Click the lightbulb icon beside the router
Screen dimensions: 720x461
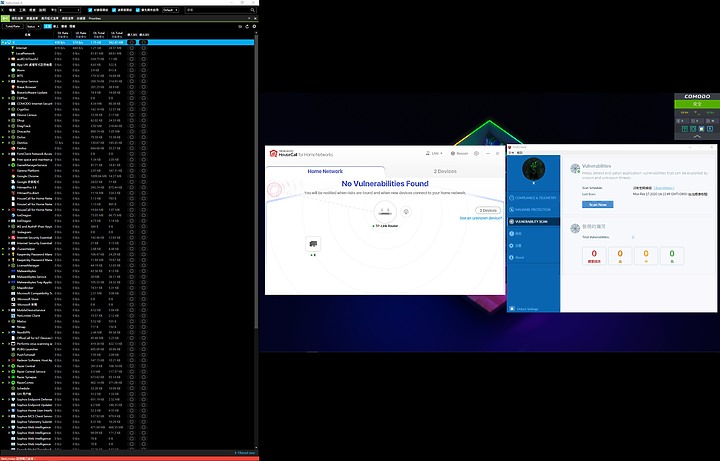click(x=405, y=212)
